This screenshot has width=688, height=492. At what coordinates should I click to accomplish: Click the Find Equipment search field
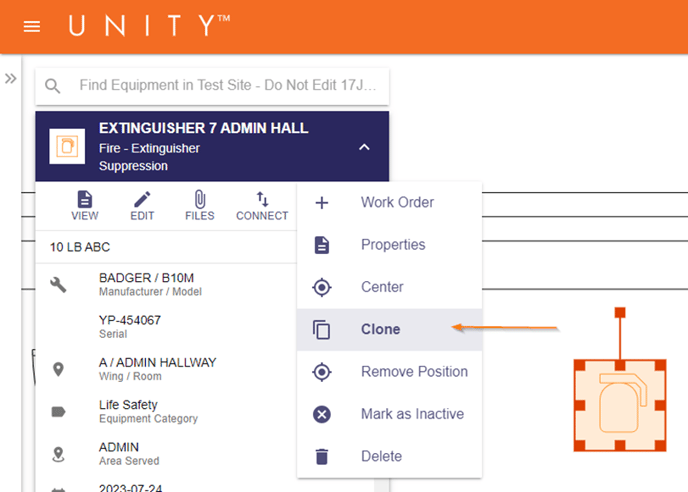pos(212,86)
